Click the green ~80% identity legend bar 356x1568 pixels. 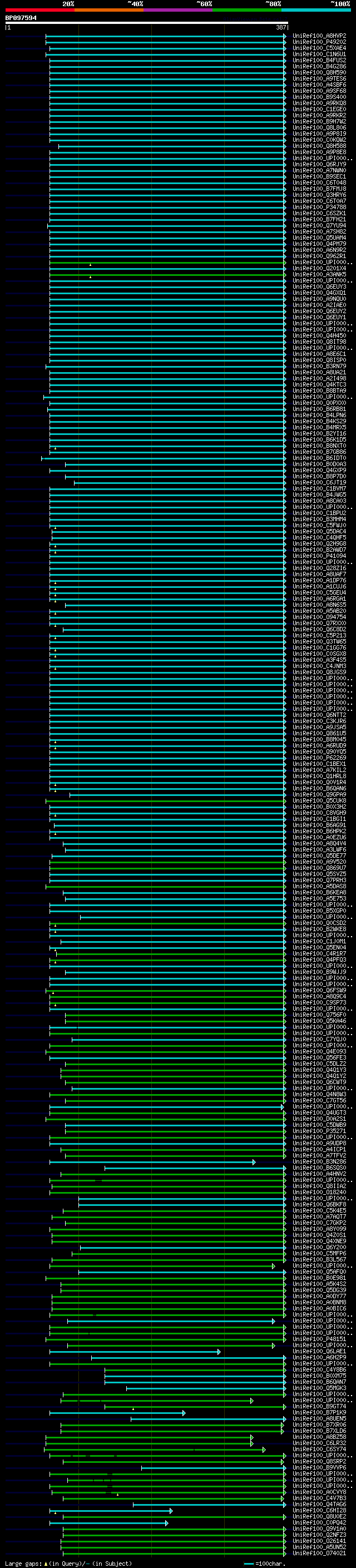(247, 10)
